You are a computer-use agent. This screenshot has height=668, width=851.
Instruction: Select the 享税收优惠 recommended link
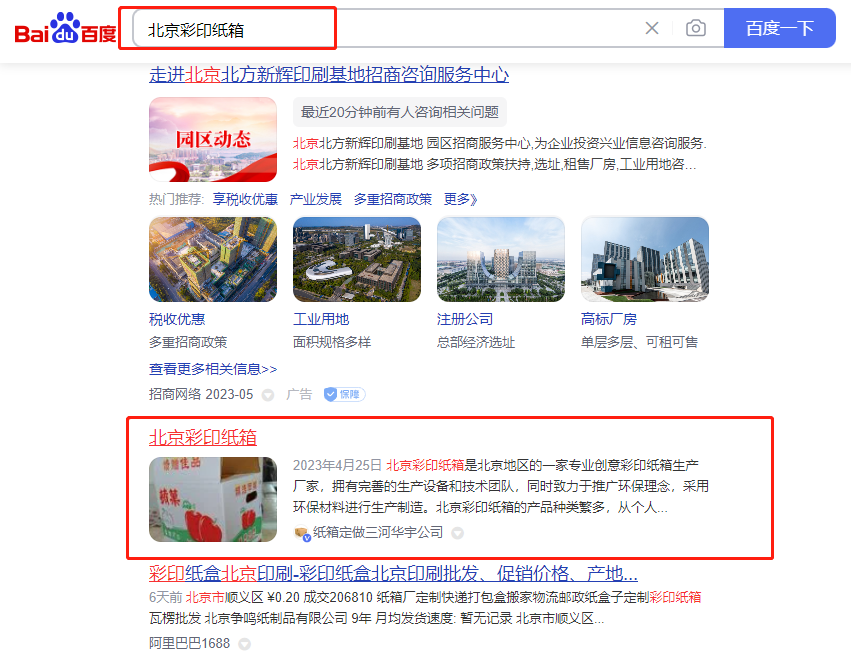(x=245, y=199)
